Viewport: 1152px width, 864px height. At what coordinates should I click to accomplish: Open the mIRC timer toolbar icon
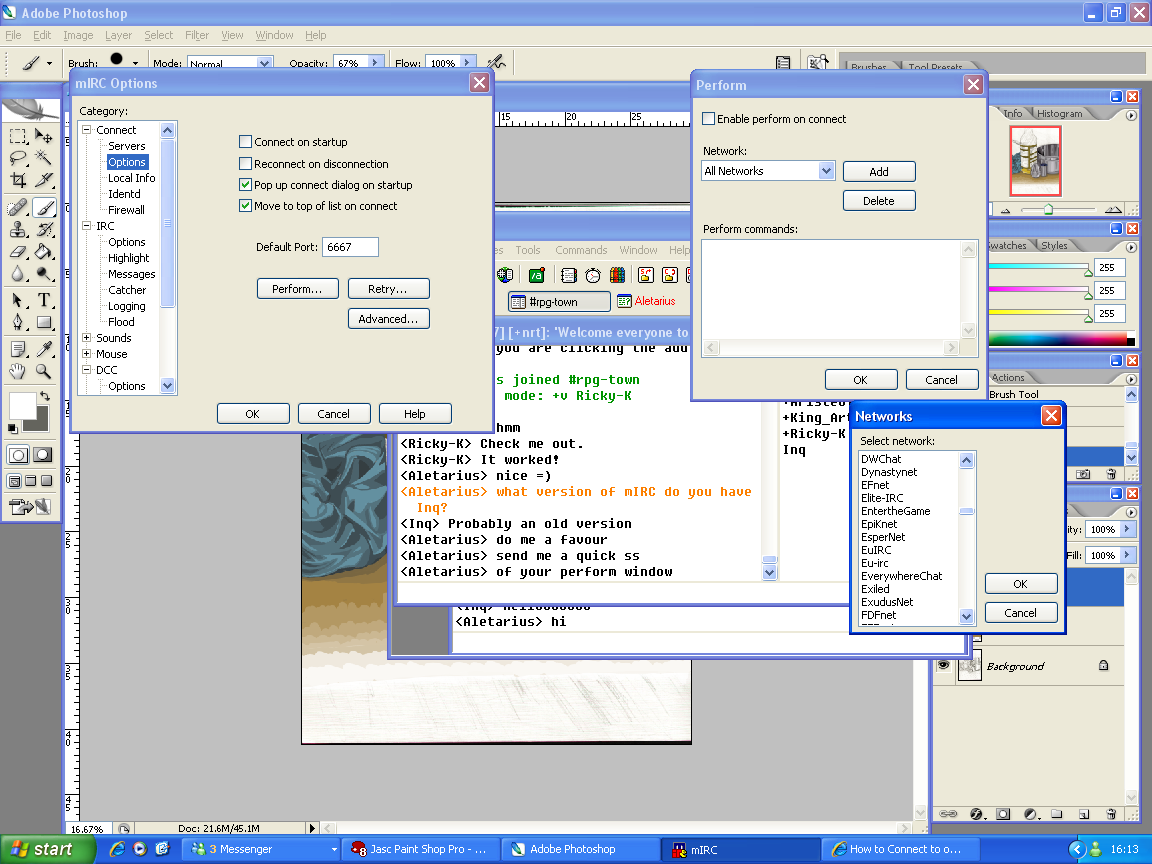593,276
